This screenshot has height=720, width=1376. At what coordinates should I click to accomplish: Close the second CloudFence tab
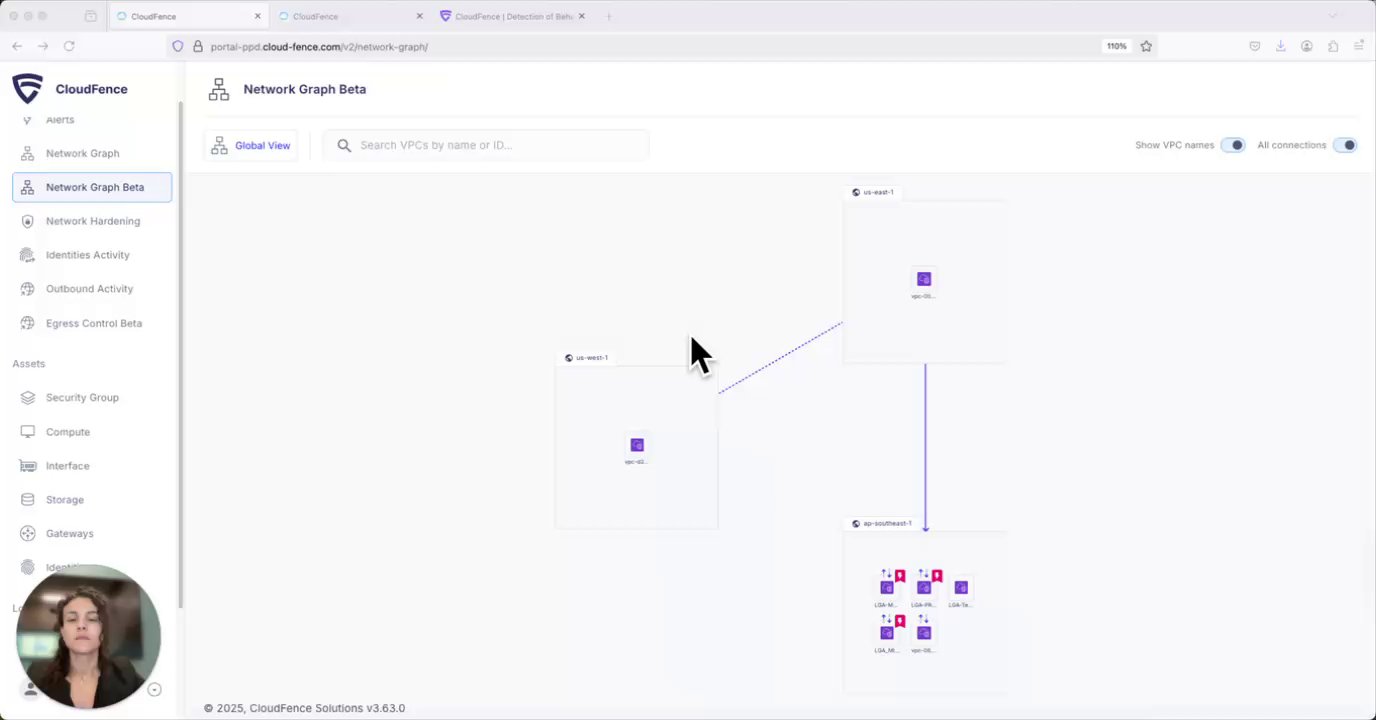point(419,16)
